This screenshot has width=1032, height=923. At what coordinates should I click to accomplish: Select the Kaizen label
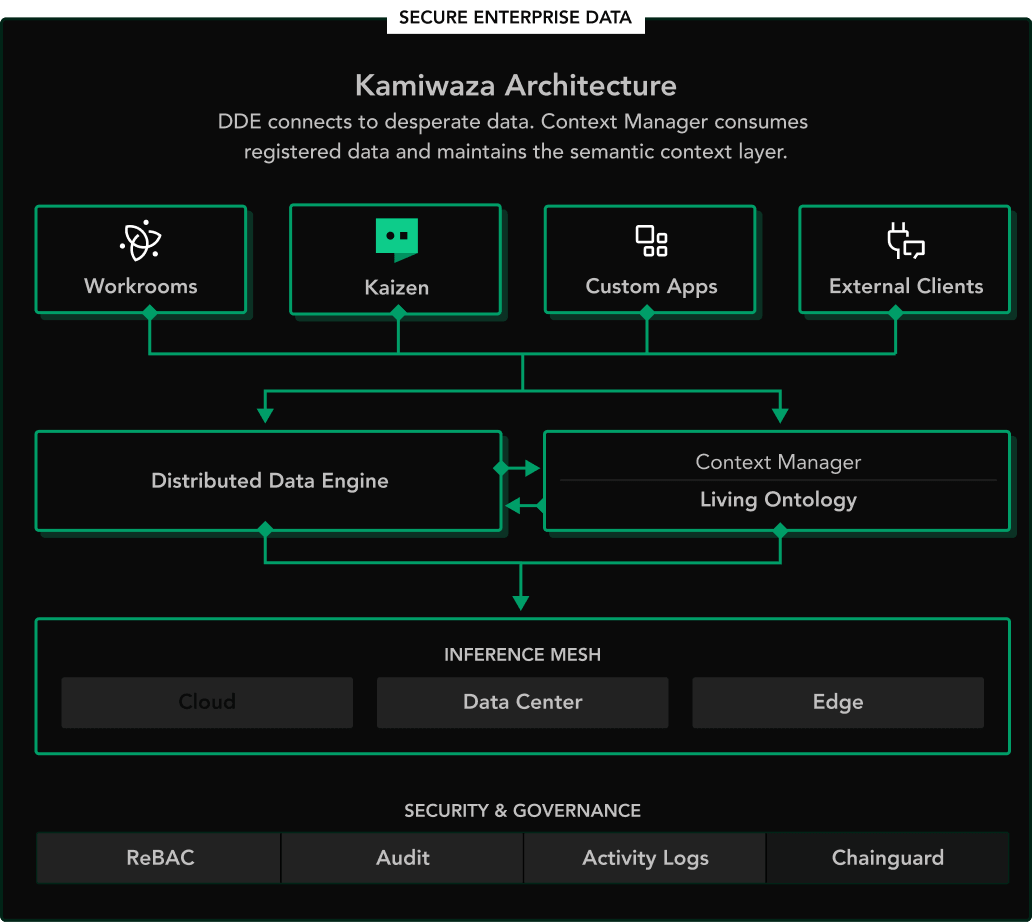coord(397,288)
